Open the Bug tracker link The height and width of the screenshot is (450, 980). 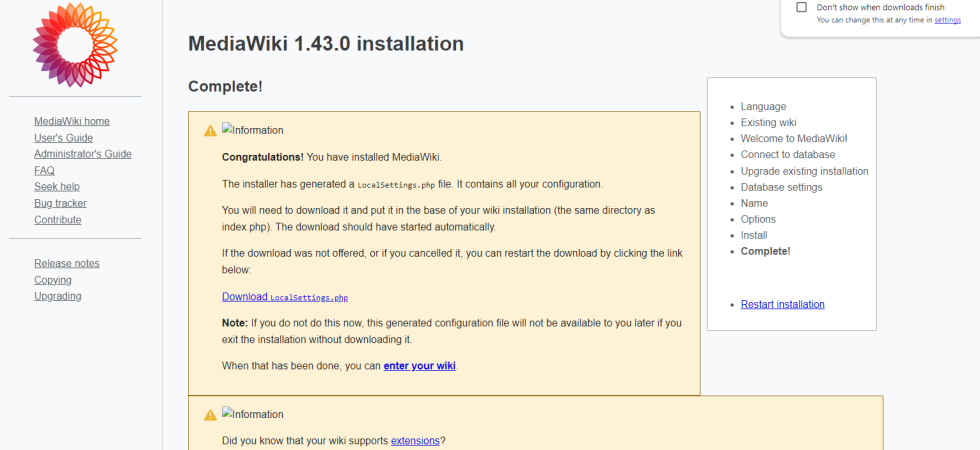coord(61,203)
